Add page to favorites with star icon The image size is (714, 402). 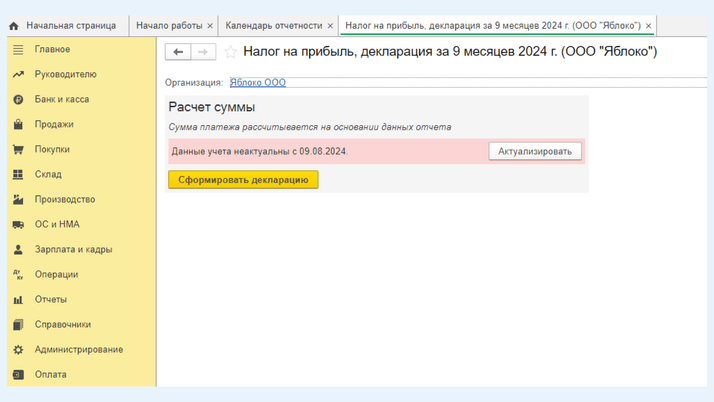click(x=231, y=52)
